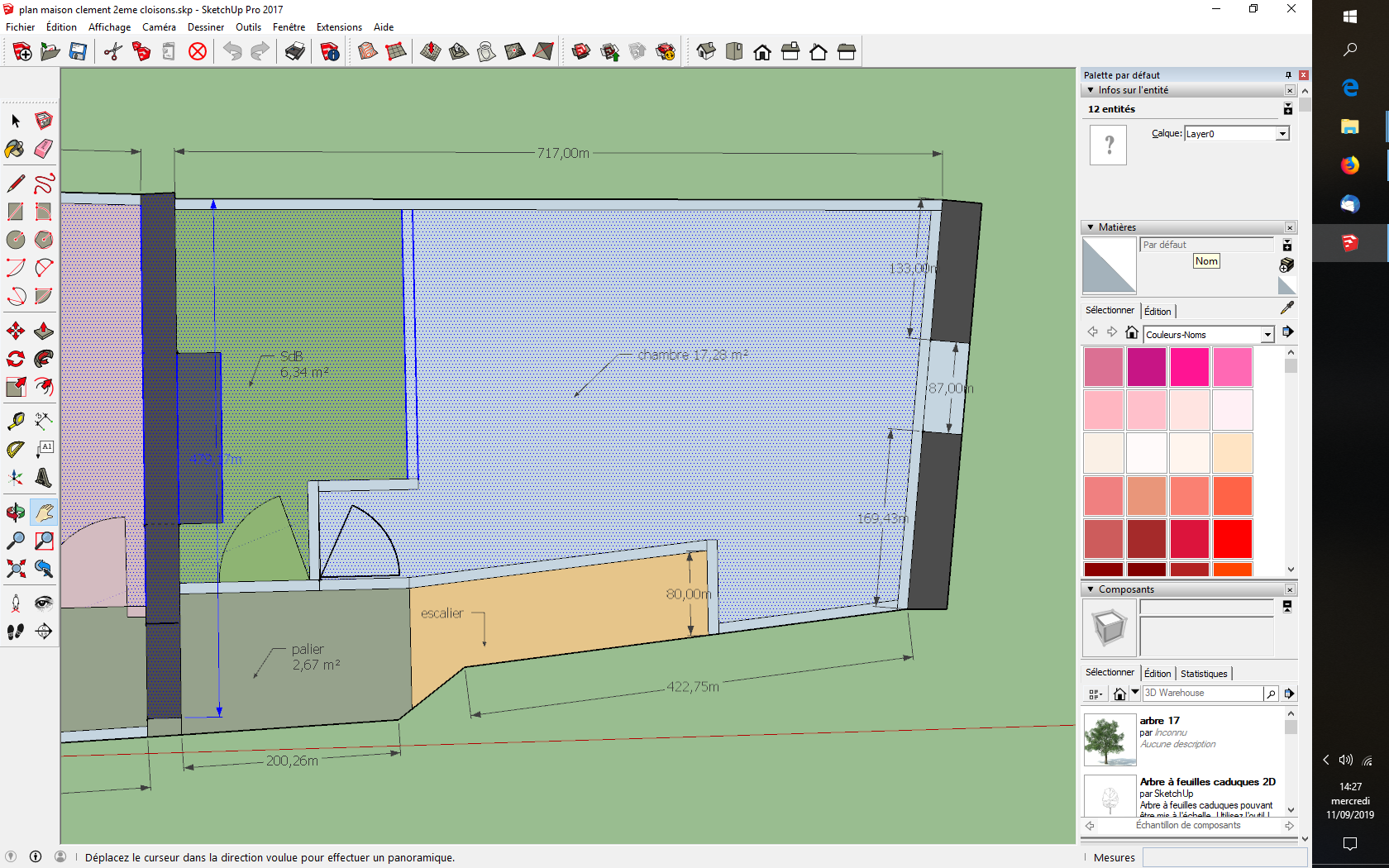
Task: Switch to Composants Statistiques tab
Action: 1204,674
